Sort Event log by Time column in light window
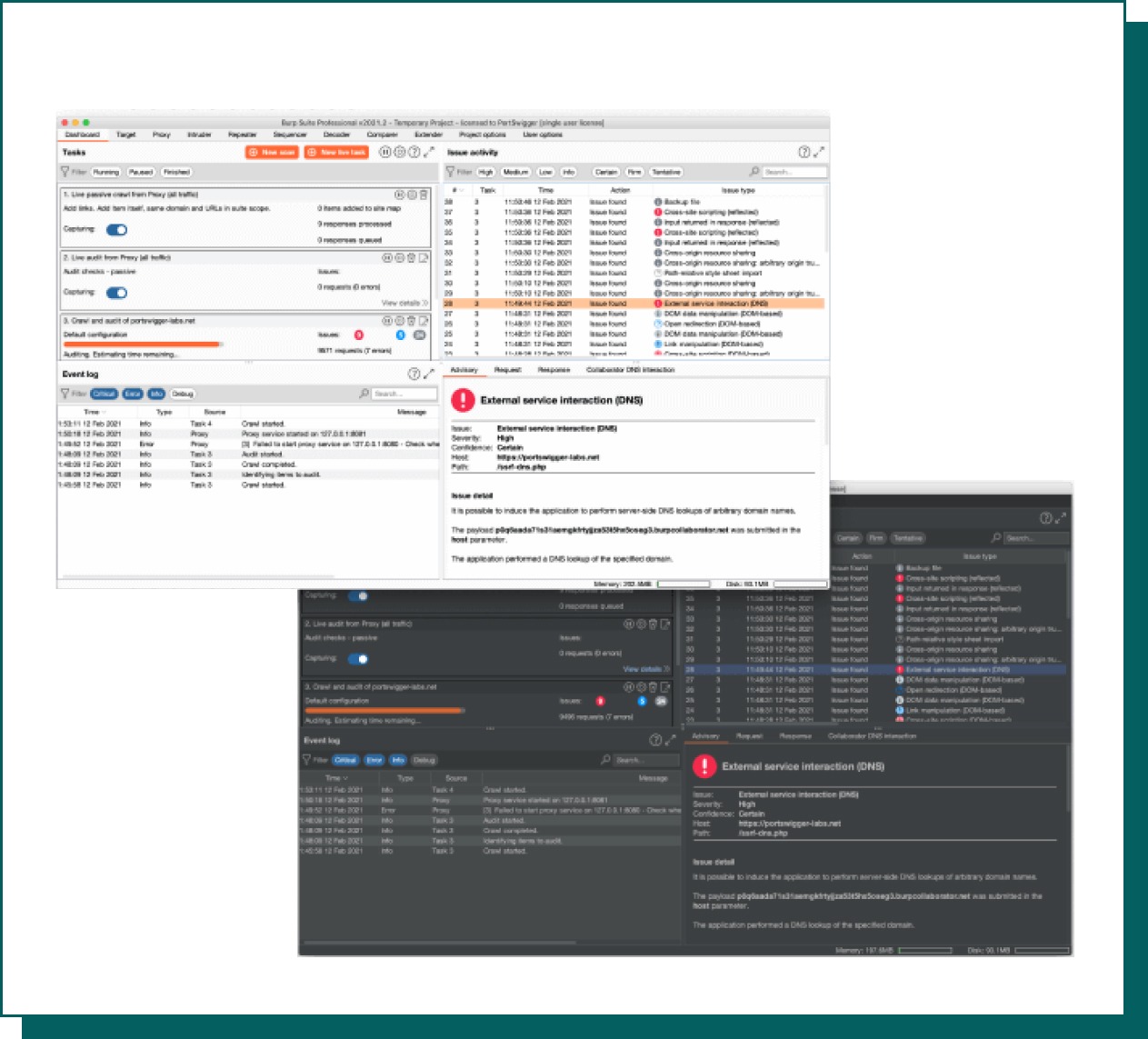The height and width of the screenshot is (1039, 1148). [x=94, y=412]
